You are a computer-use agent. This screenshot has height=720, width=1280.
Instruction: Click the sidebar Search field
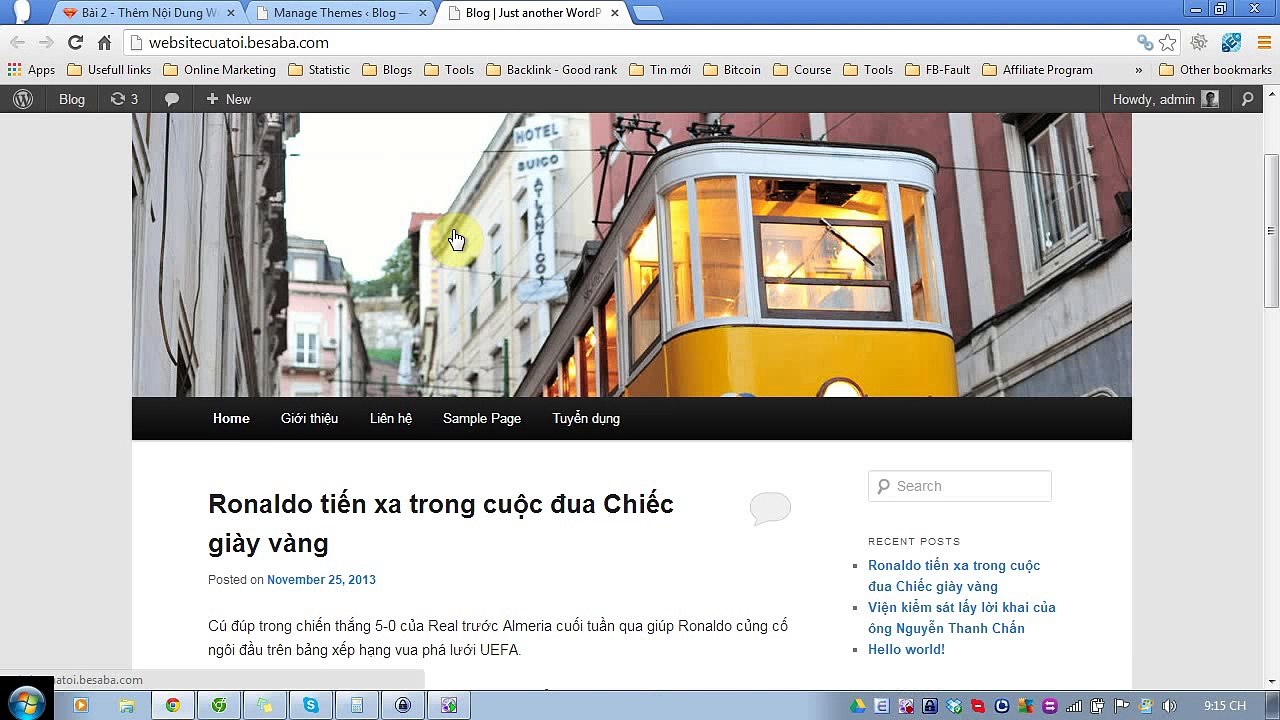click(x=960, y=486)
